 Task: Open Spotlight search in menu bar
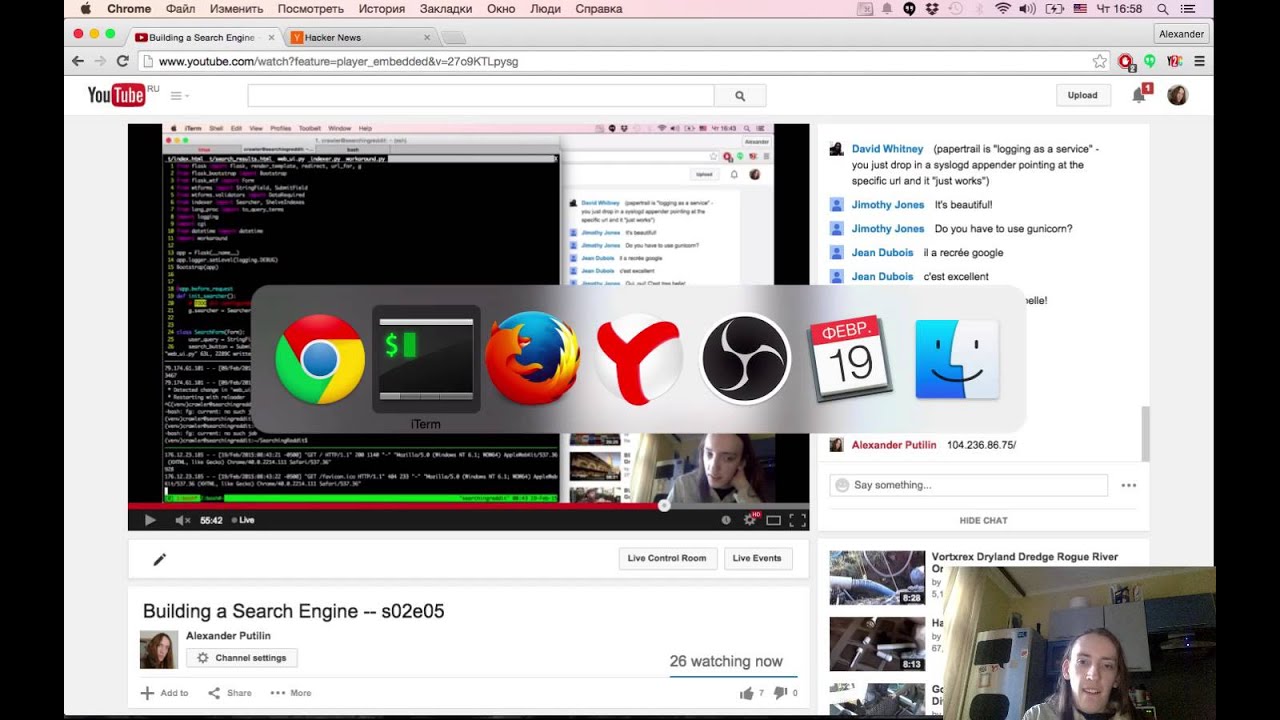[x=1162, y=9]
